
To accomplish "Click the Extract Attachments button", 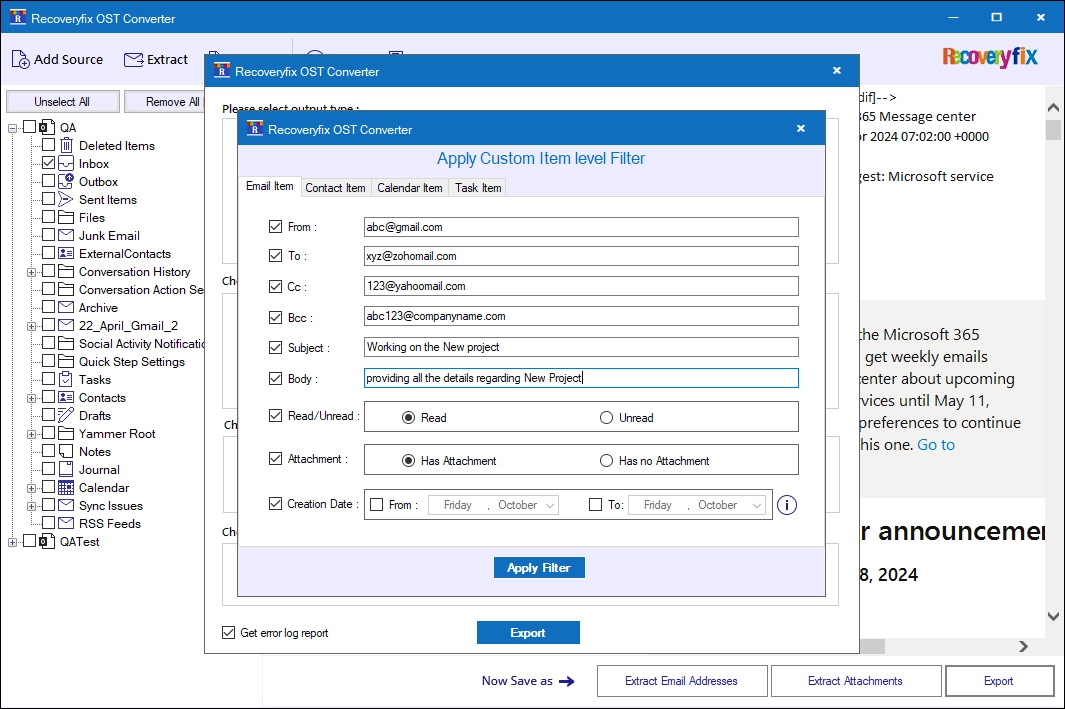I will pyautogui.click(x=856, y=680).
